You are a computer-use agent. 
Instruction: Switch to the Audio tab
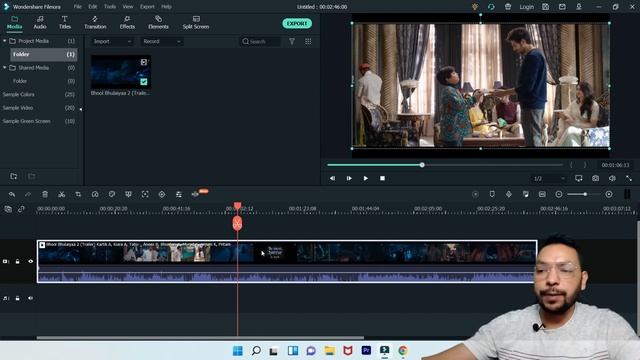40,22
